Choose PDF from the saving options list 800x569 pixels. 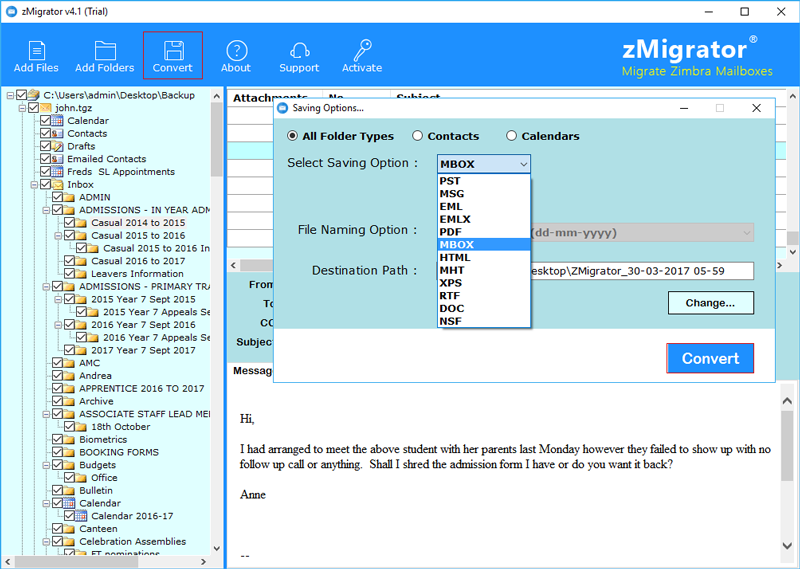tap(484, 232)
